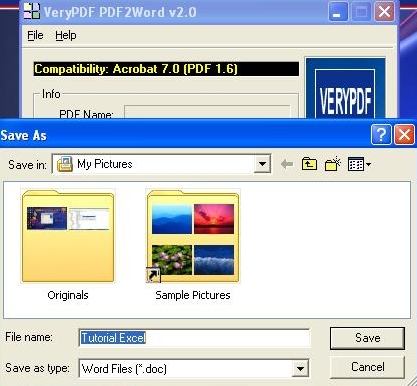Click the Sample Pictures label text
417x386 pixels.
pyautogui.click(x=193, y=295)
